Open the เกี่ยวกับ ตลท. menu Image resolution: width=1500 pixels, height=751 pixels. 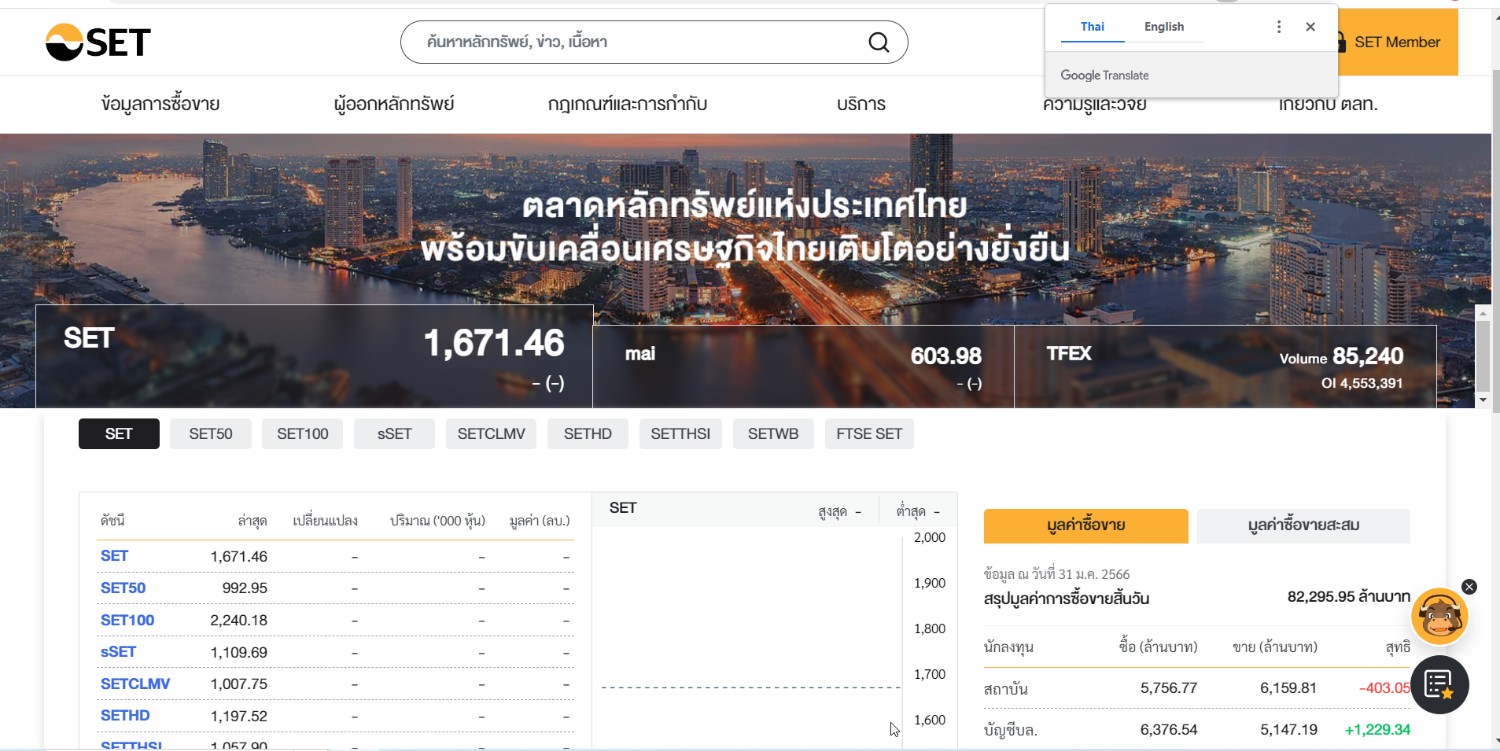point(1328,104)
